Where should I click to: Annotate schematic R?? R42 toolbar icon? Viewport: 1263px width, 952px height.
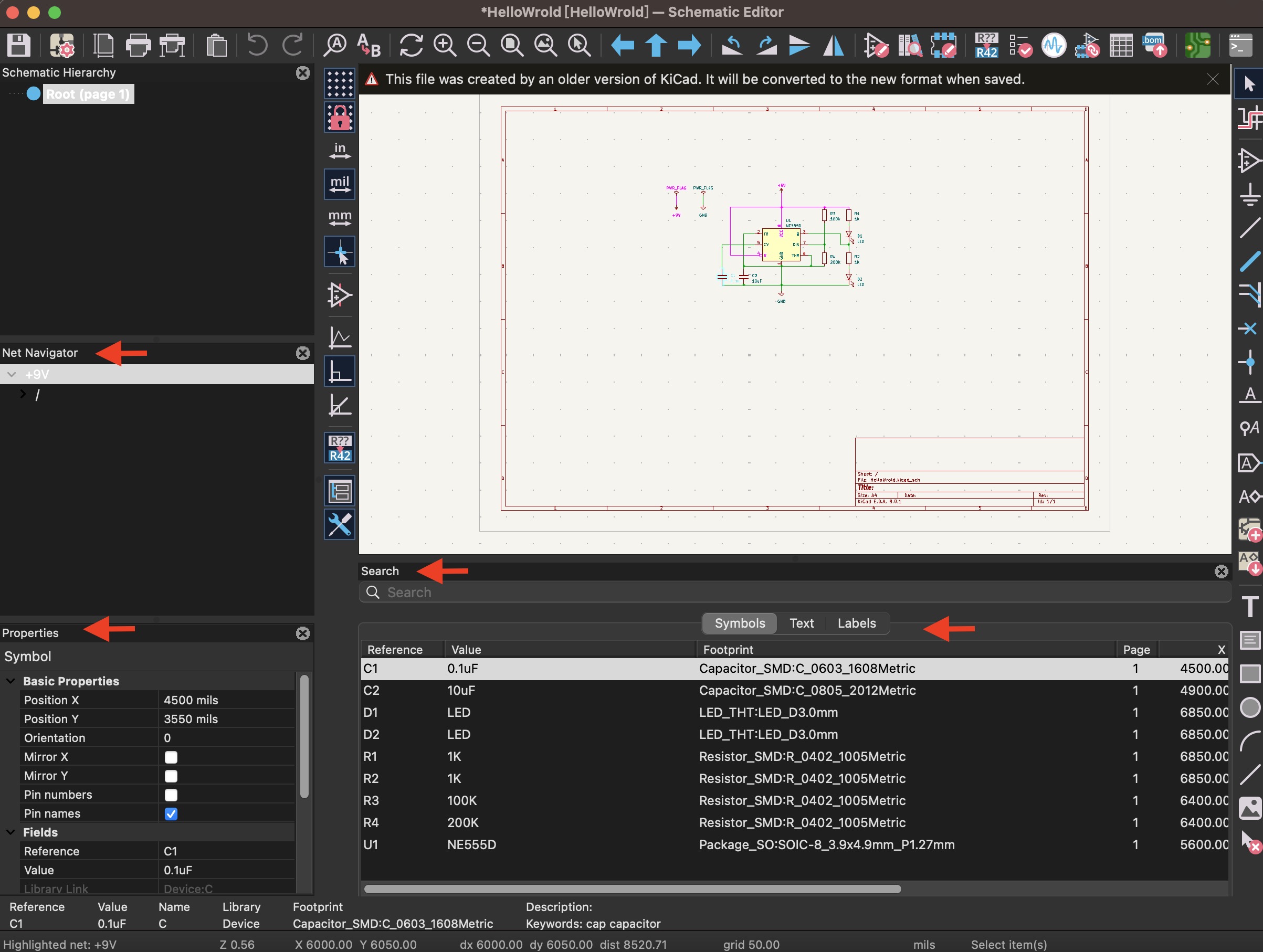point(986,45)
